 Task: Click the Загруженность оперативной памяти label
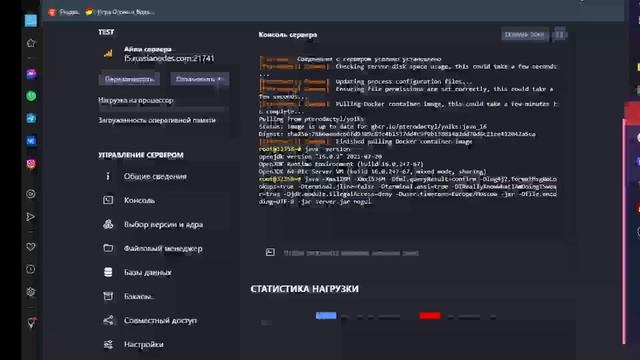(x=157, y=120)
